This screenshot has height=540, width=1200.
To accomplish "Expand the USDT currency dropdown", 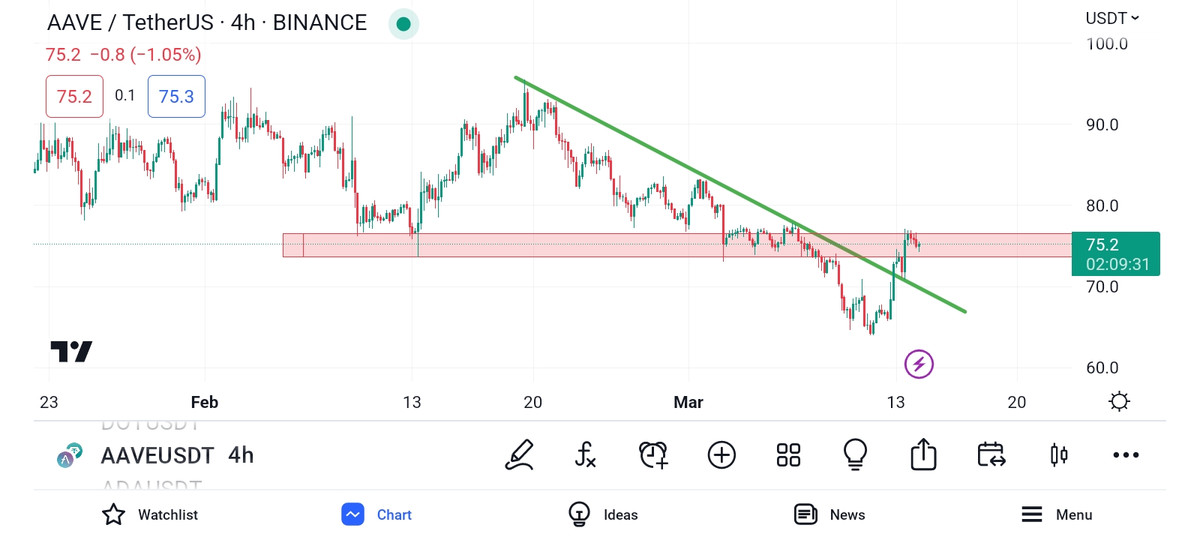I will [1112, 18].
